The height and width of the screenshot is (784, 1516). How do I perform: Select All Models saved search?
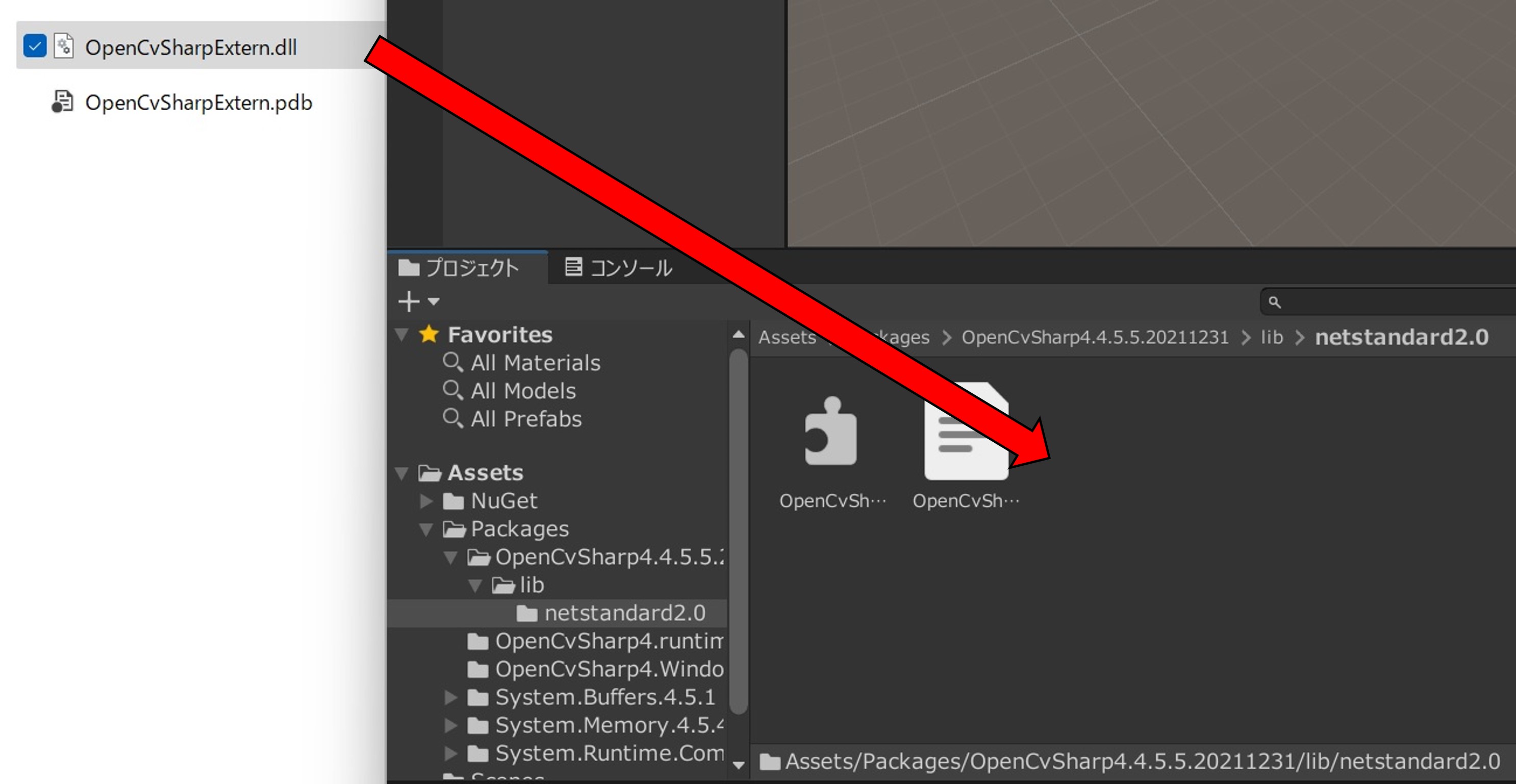(x=523, y=391)
